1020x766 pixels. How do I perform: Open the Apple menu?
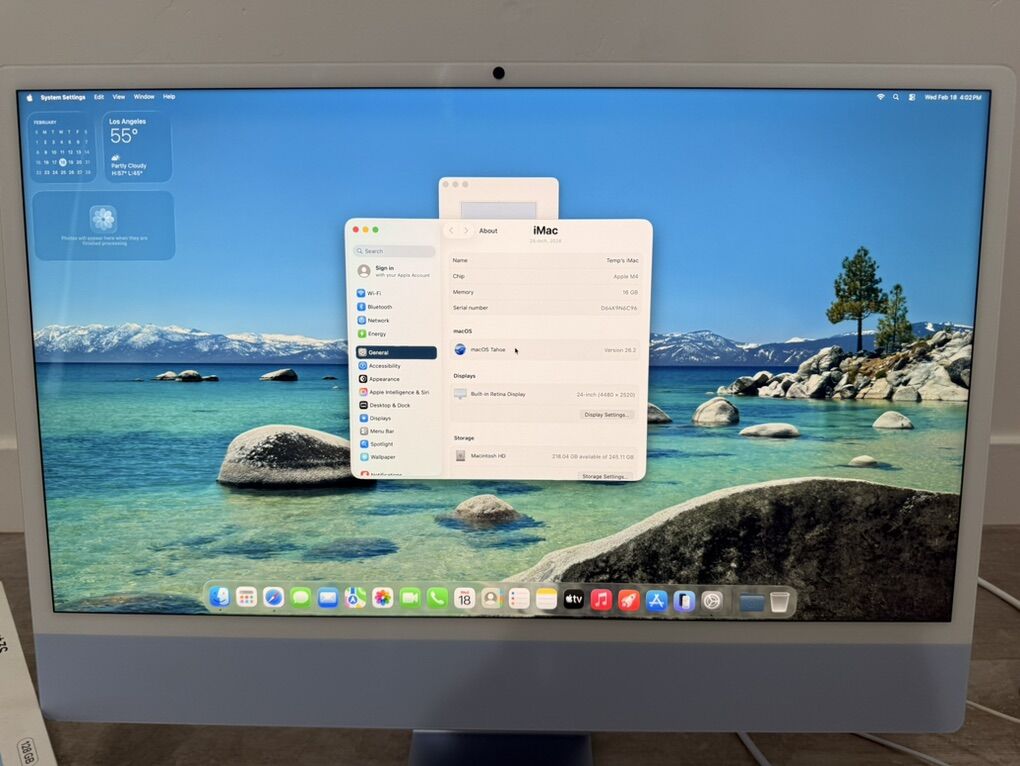[x=29, y=97]
